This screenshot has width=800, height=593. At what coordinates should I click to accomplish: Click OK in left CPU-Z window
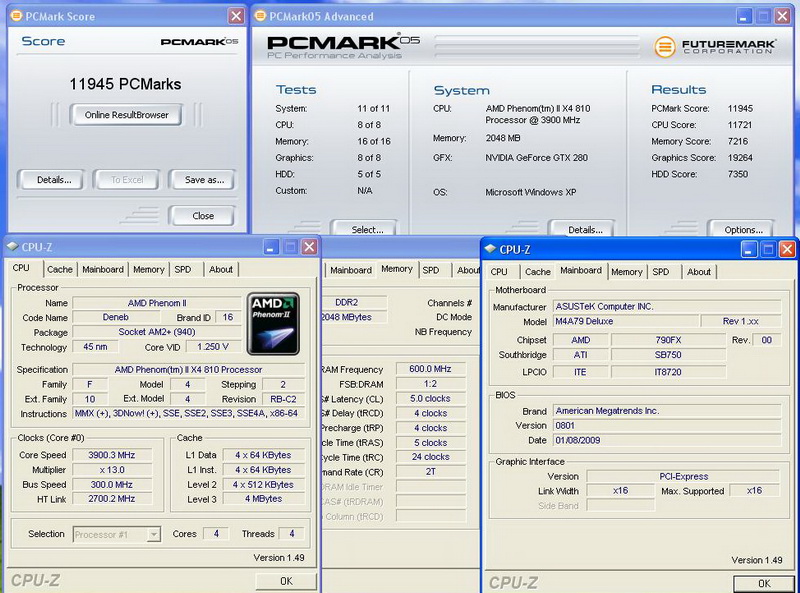tap(286, 581)
